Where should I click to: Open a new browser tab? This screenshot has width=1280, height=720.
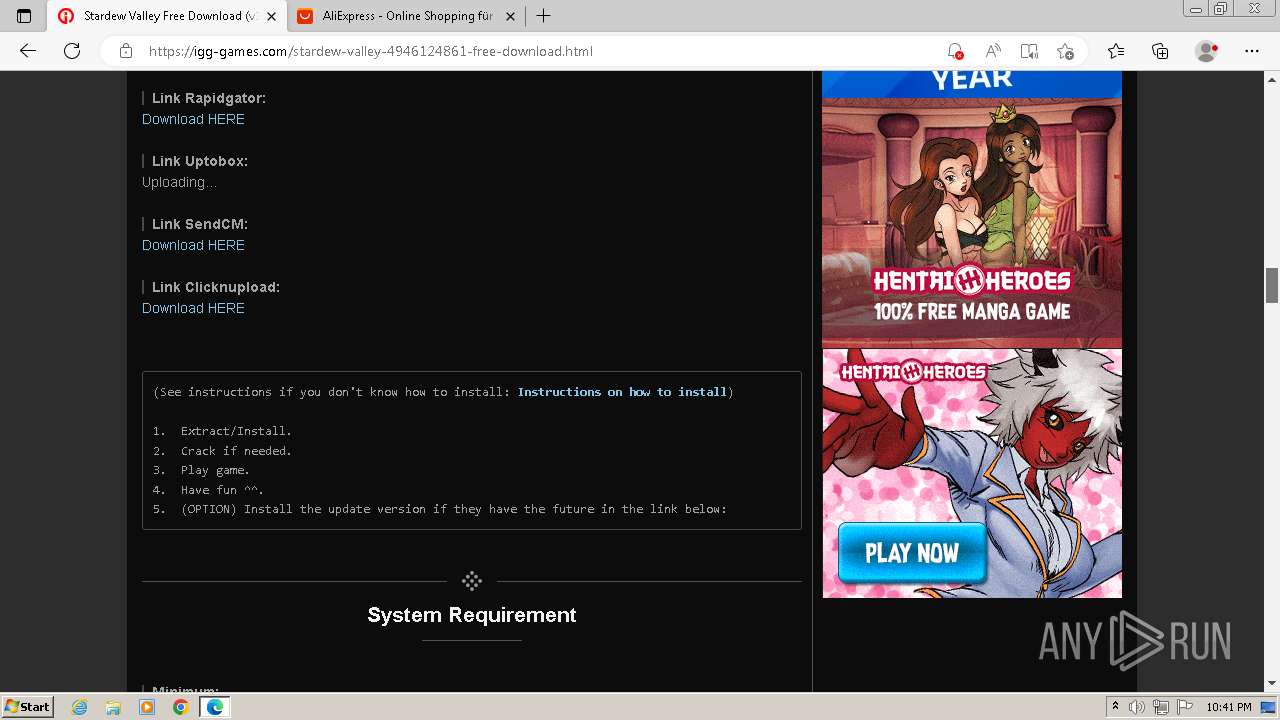pyautogui.click(x=544, y=16)
